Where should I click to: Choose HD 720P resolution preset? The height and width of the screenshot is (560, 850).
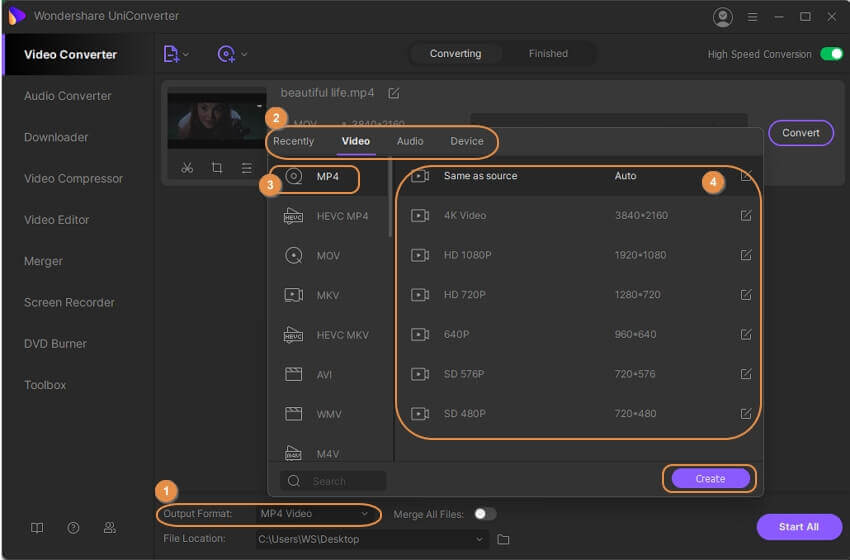[578, 295]
